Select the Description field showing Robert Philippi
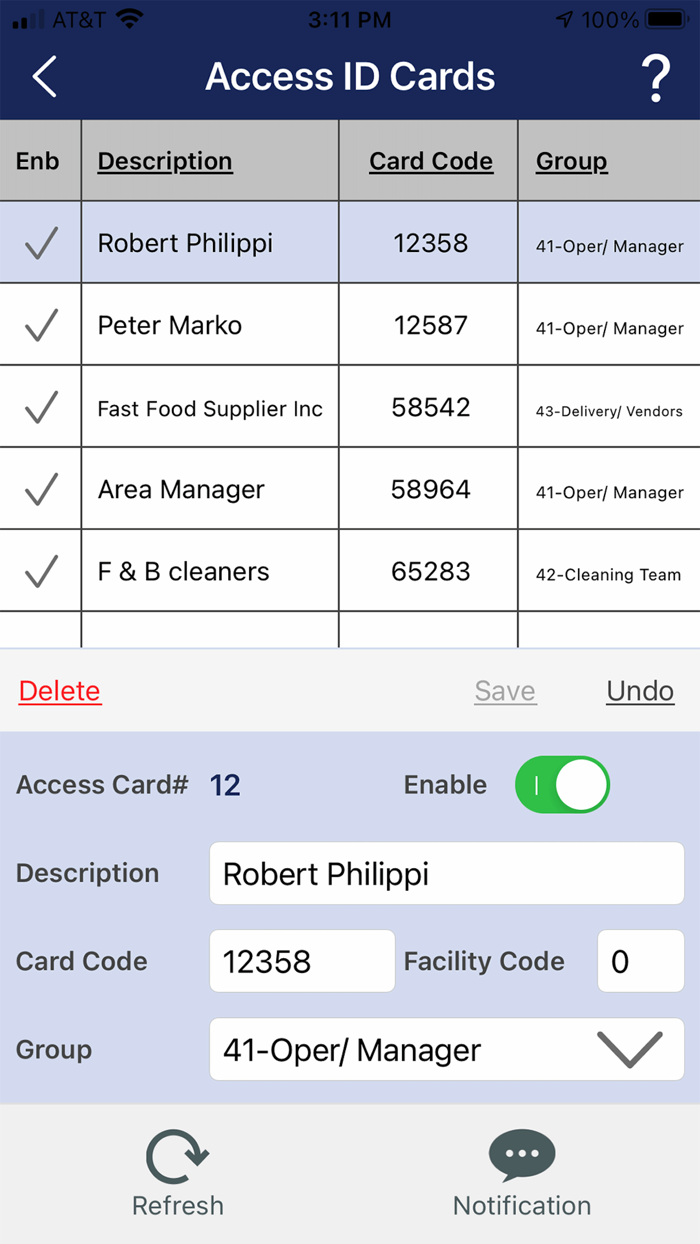The width and height of the screenshot is (700, 1244). click(446, 873)
